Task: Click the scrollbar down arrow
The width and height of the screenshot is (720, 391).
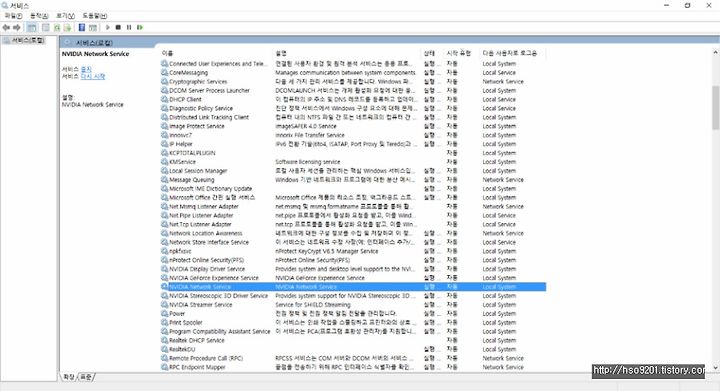Action: click(x=715, y=367)
